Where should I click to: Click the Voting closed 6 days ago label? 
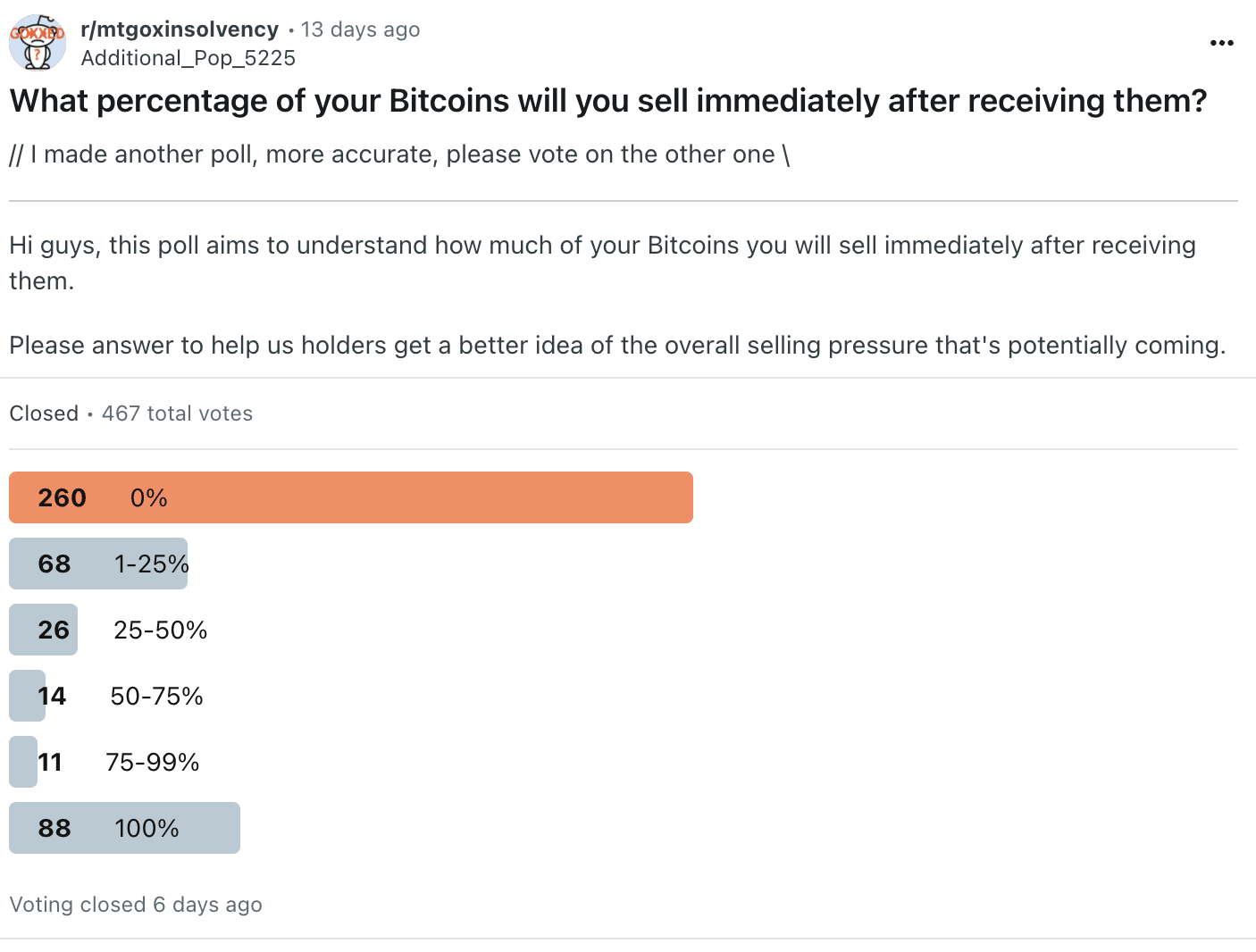(135, 905)
